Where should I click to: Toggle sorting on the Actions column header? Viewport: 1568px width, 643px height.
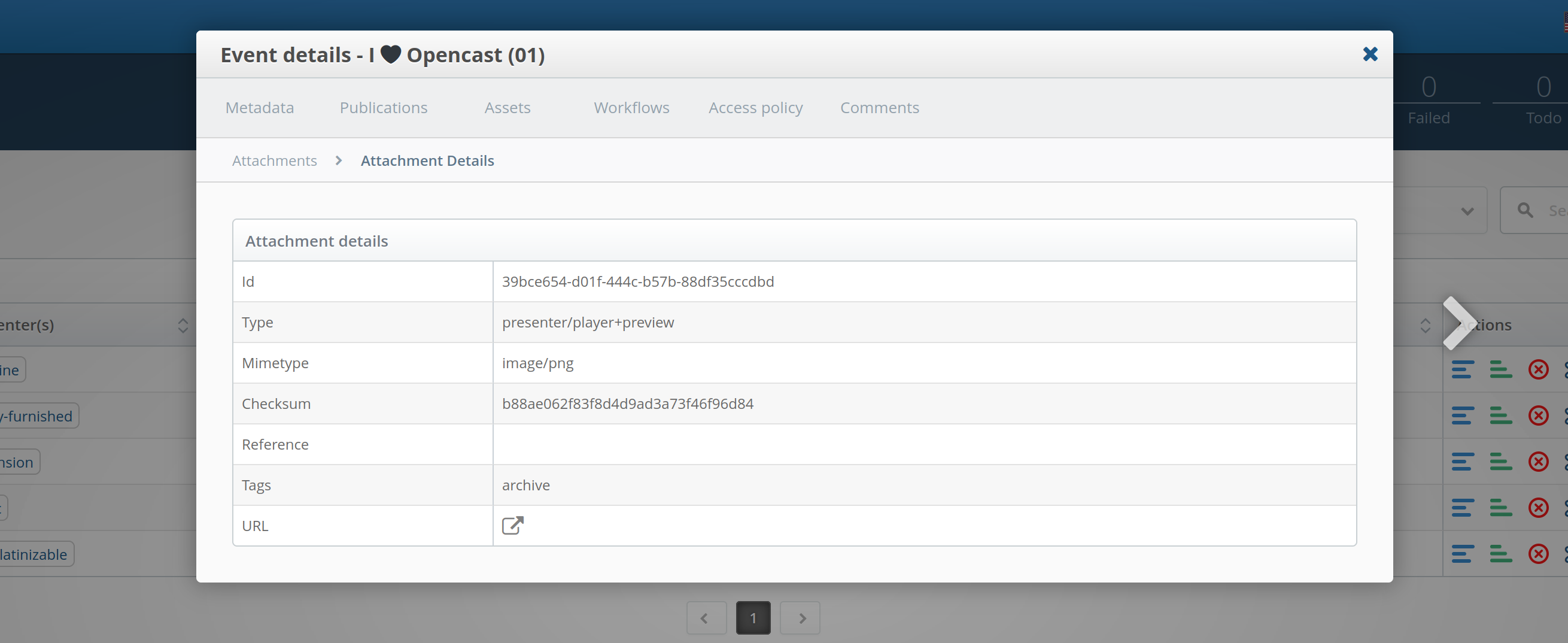click(1424, 326)
